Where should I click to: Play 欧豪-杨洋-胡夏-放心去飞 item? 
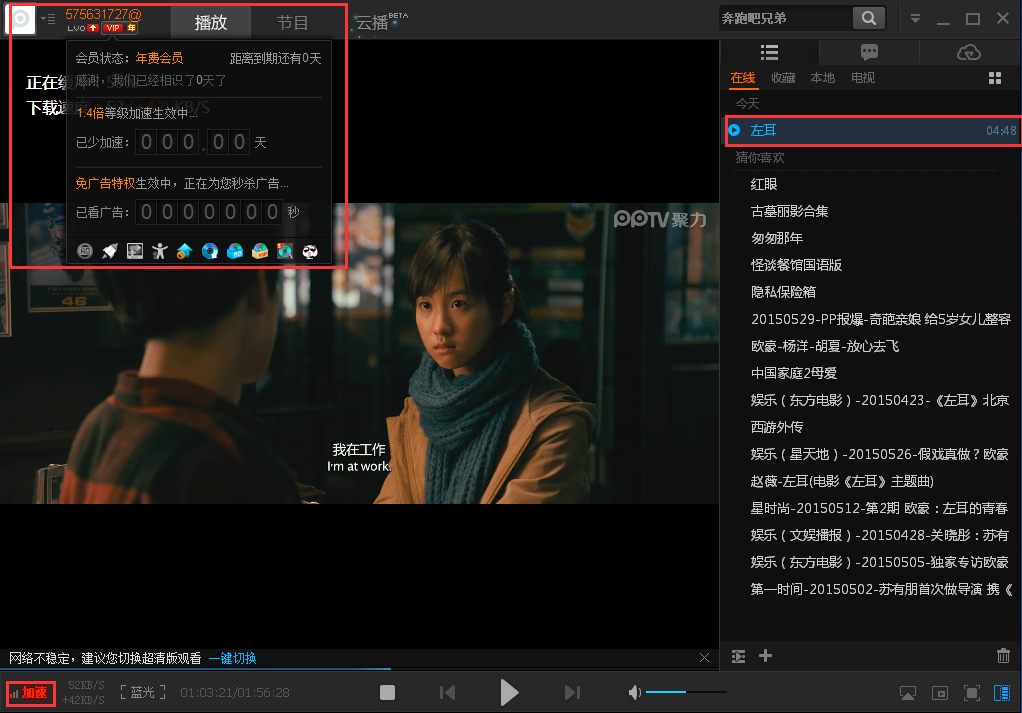pos(825,346)
